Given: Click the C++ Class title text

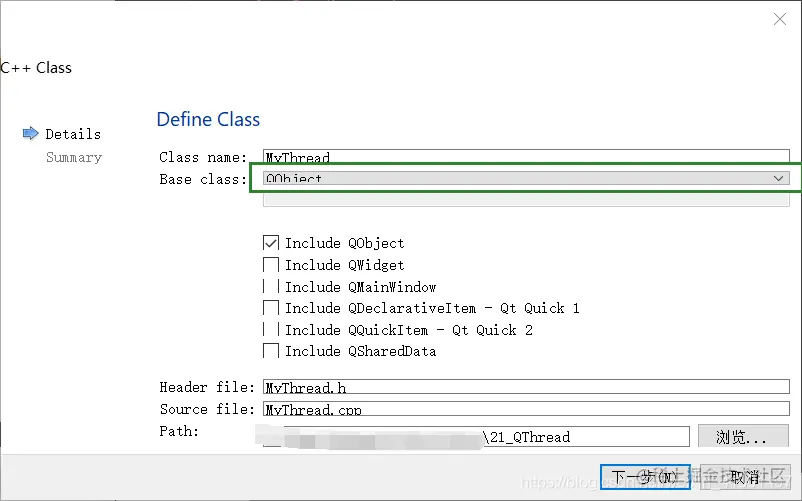Looking at the screenshot, I should pyautogui.click(x=36, y=67).
